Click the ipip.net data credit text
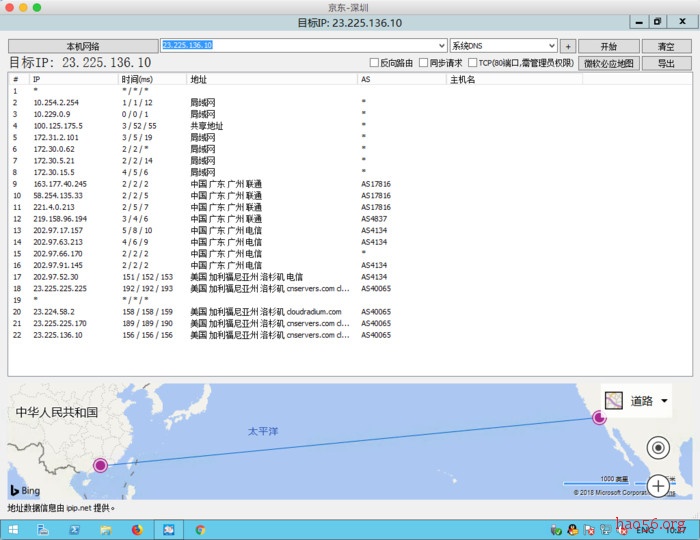Viewport: 700px width, 540px height. point(61,508)
